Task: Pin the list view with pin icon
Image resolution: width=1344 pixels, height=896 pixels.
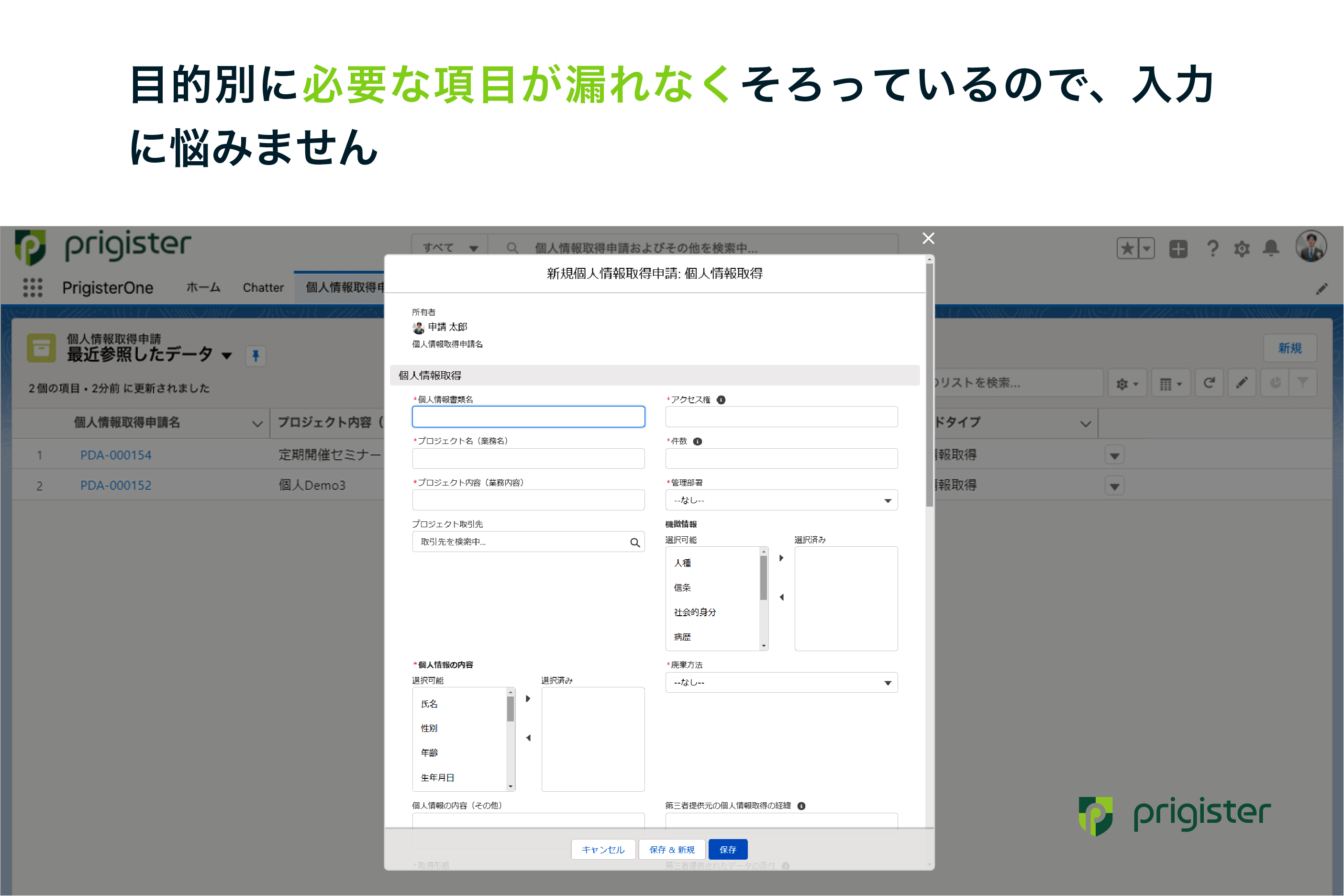Action: 255,356
